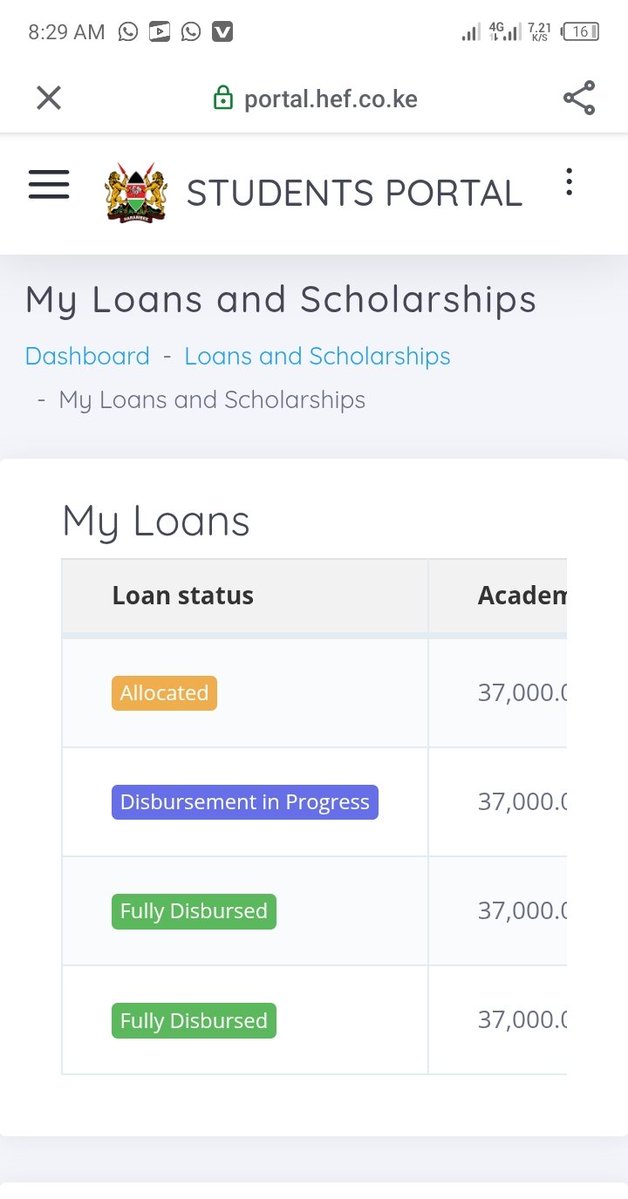The image size is (628, 1199).
Task: Tap the battery indicator in status bar
Action: point(581,31)
